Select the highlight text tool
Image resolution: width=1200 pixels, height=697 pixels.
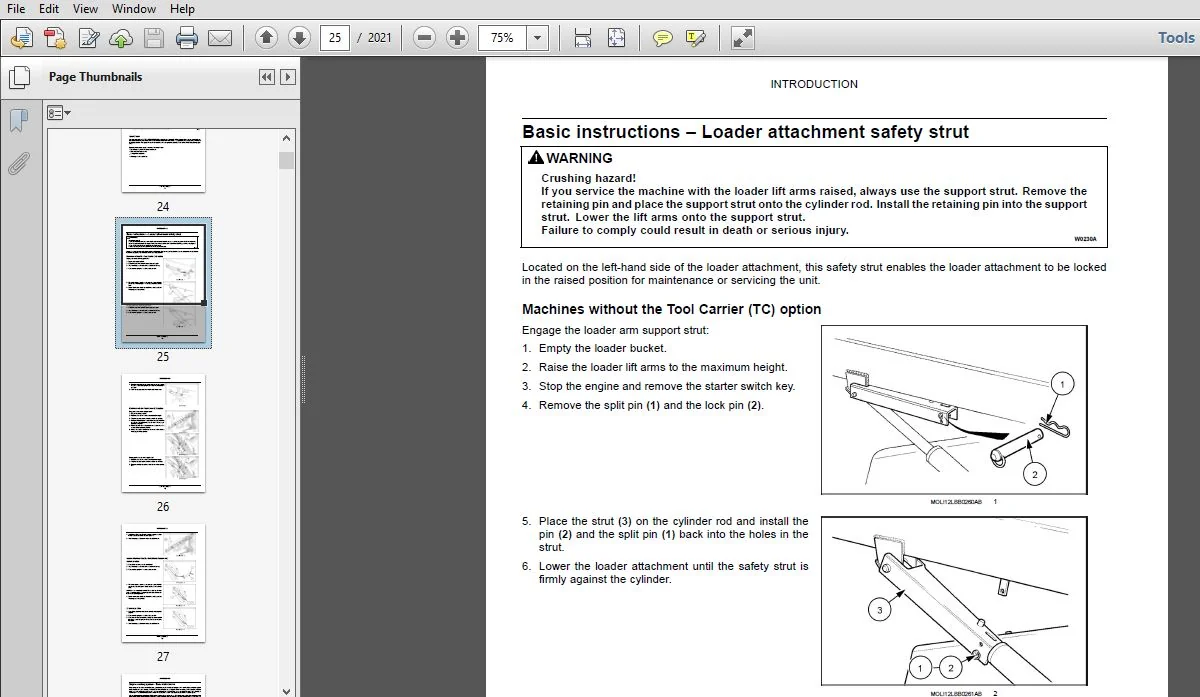[696, 38]
